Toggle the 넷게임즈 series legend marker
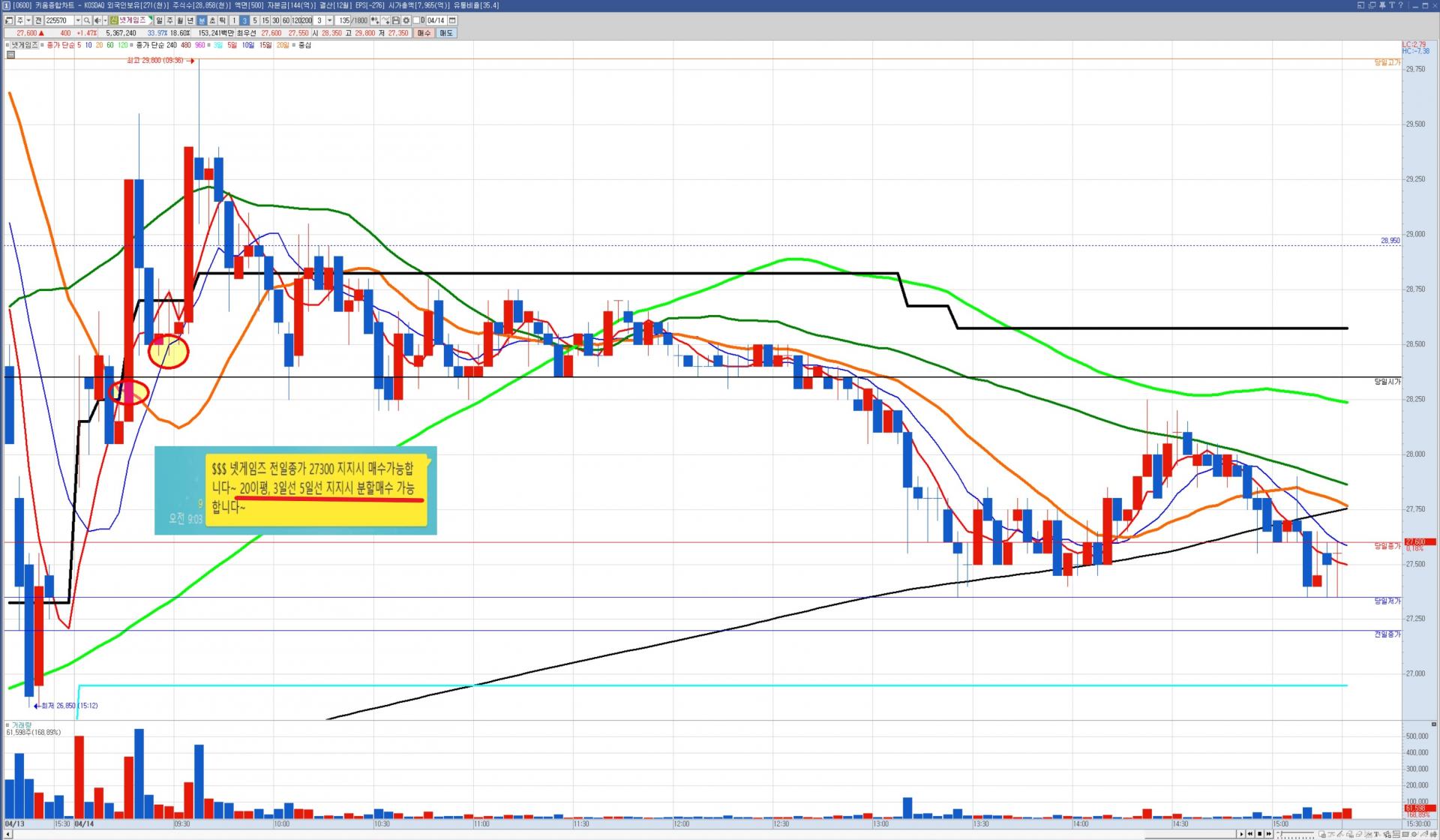The image size is (1440, 840). pyautogui.click(x=7, y=45)
